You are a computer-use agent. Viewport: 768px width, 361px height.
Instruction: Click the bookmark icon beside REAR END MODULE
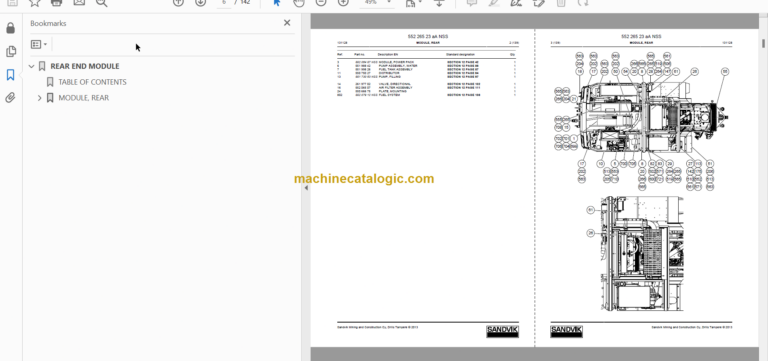click(x=42, y=66)
